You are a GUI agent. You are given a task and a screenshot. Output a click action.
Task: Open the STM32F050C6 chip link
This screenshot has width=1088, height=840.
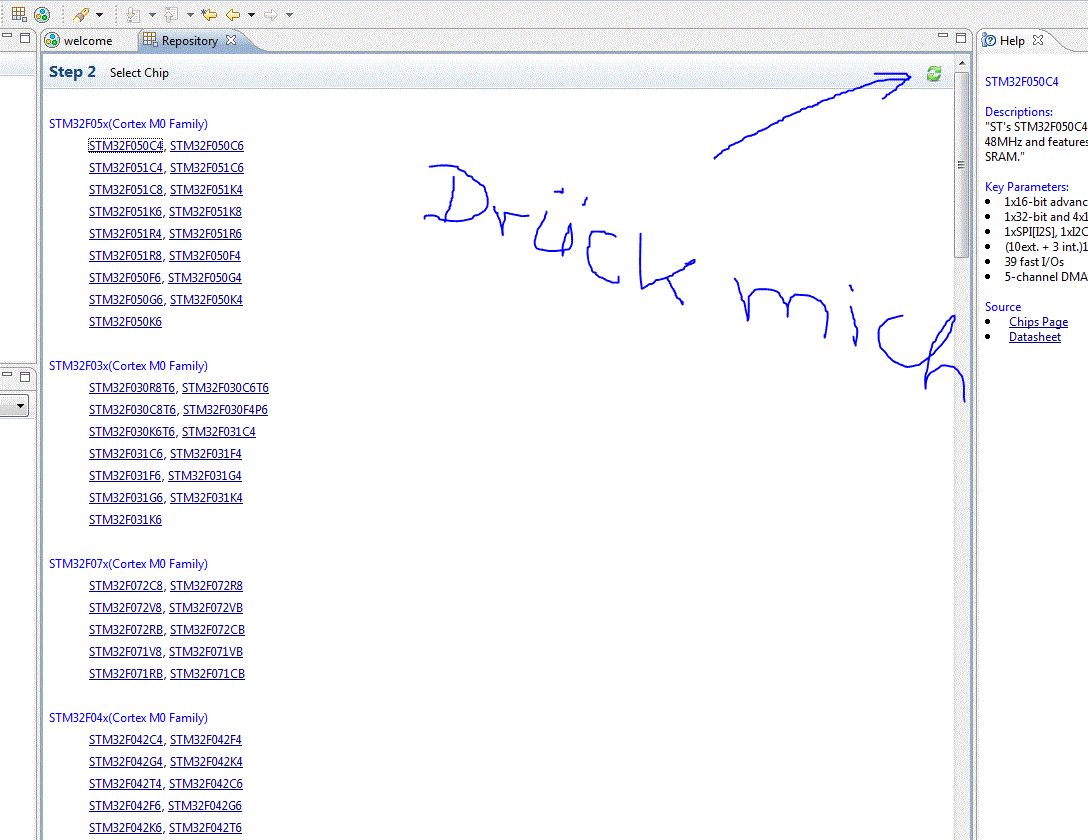click(207, 146)
